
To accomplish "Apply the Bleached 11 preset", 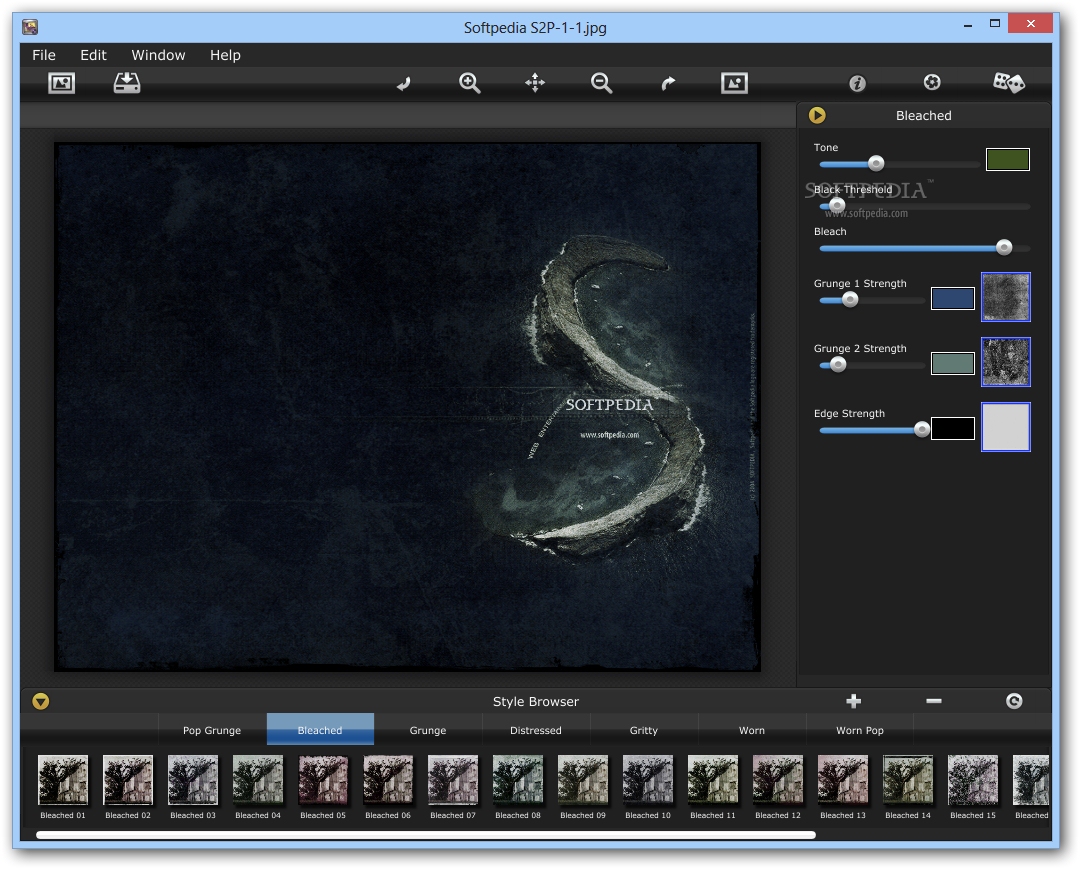I will pyautogui.click(x=713, y=780).
